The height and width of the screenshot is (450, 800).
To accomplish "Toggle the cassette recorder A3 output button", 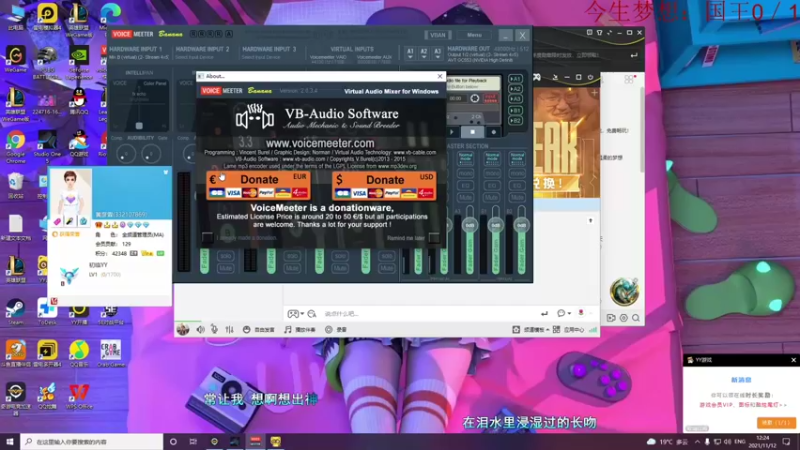I will tap(515, 98).
